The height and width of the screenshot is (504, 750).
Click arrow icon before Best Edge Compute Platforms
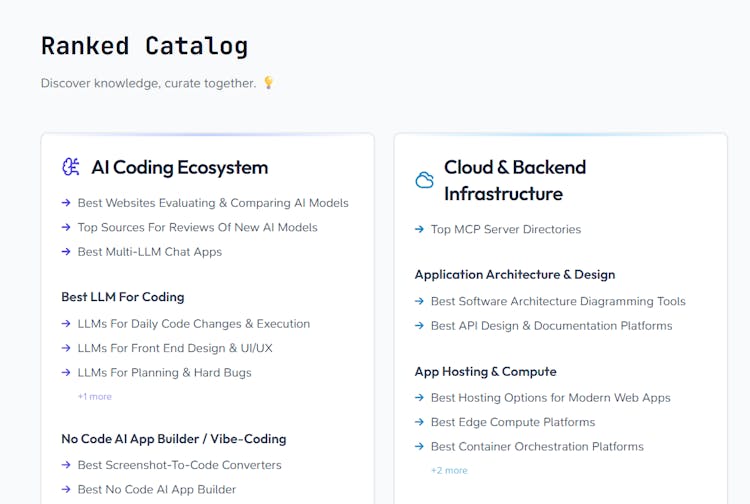(x=419, y=422)
